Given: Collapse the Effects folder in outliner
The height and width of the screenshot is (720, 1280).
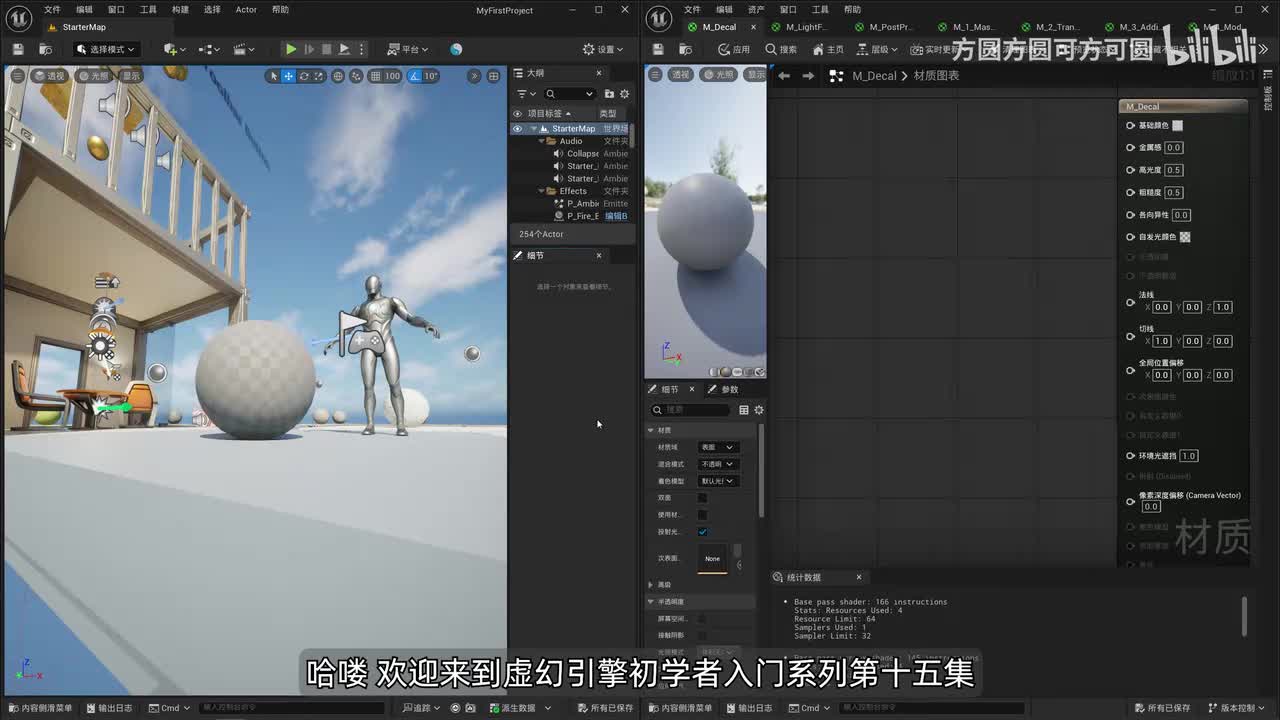Looking at the screenshot, I should coord(540,191).
